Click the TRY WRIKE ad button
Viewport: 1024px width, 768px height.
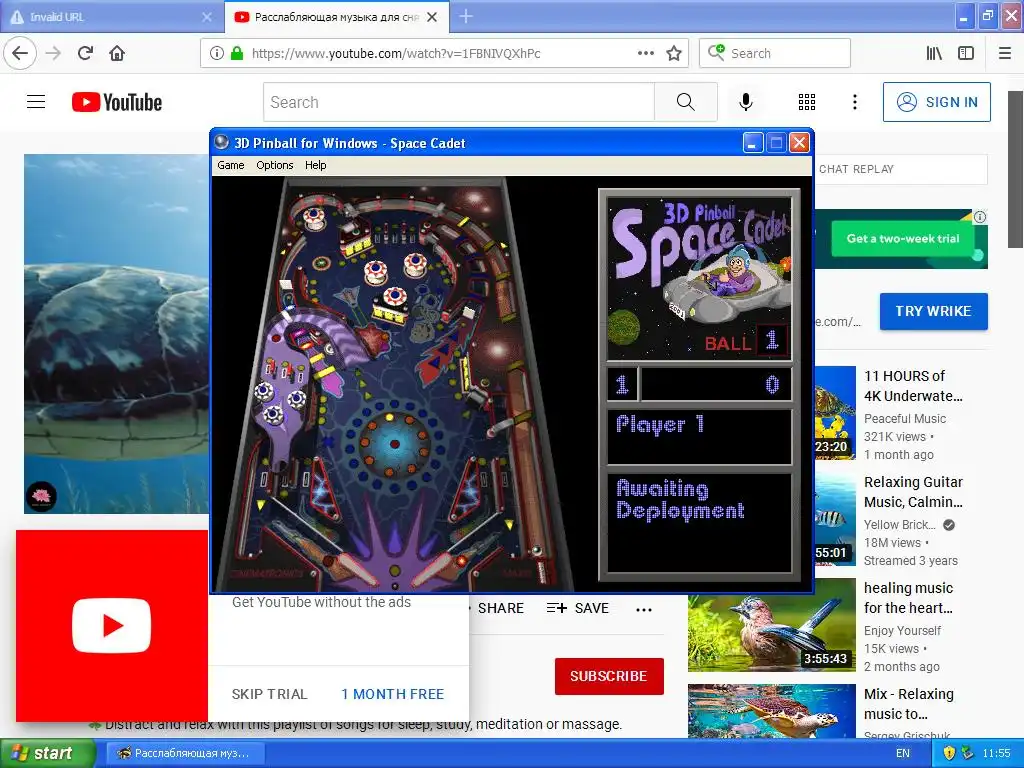(x=933, y=311)
